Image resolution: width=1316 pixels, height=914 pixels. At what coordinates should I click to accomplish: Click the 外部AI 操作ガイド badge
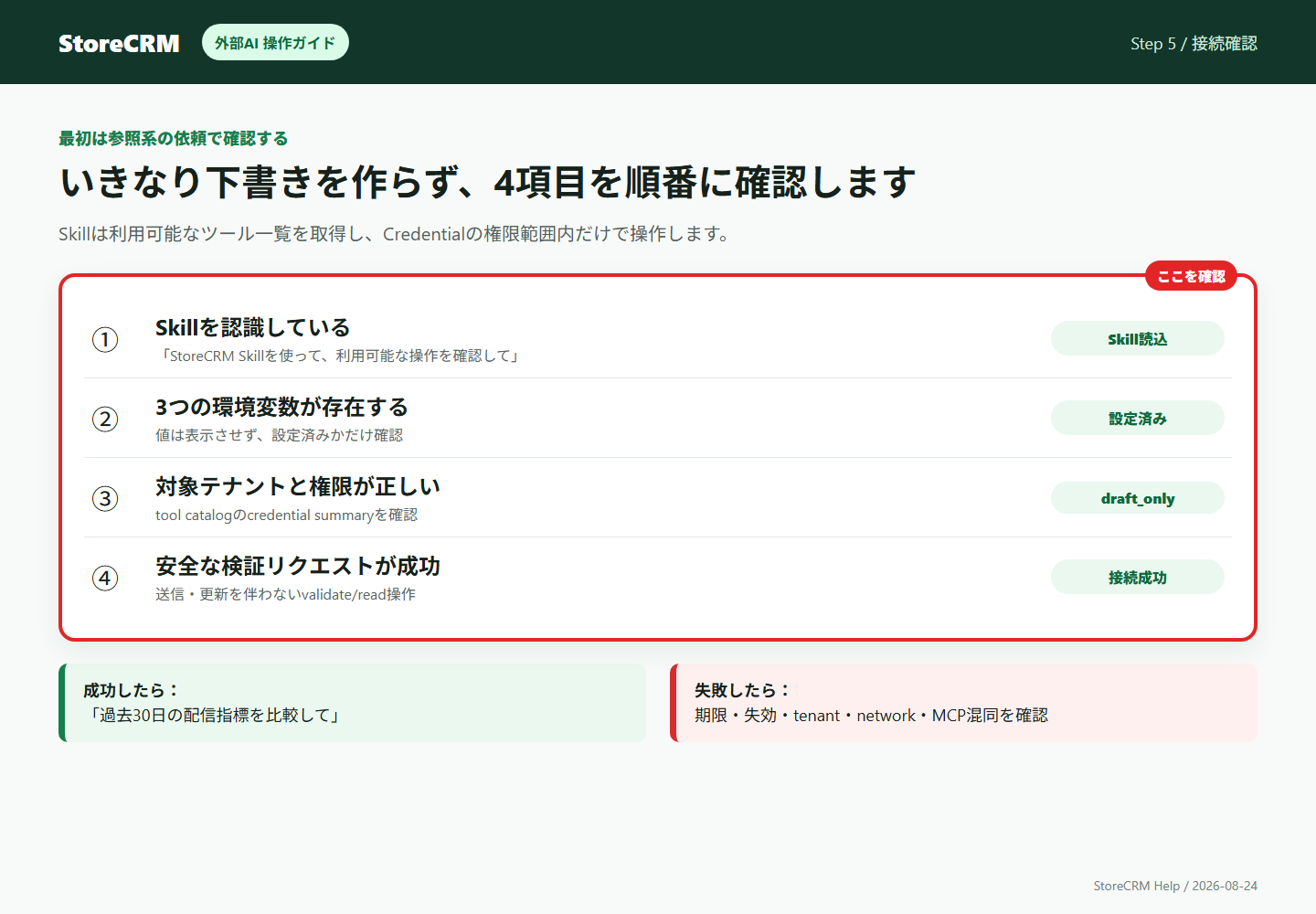(275, 42)
